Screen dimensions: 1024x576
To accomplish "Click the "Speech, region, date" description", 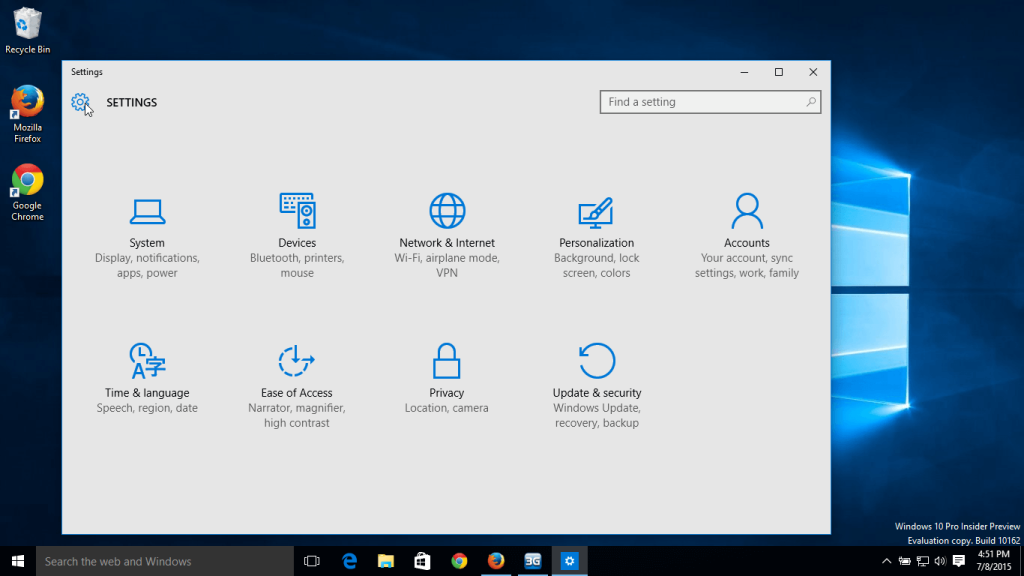I will (147, 408).
